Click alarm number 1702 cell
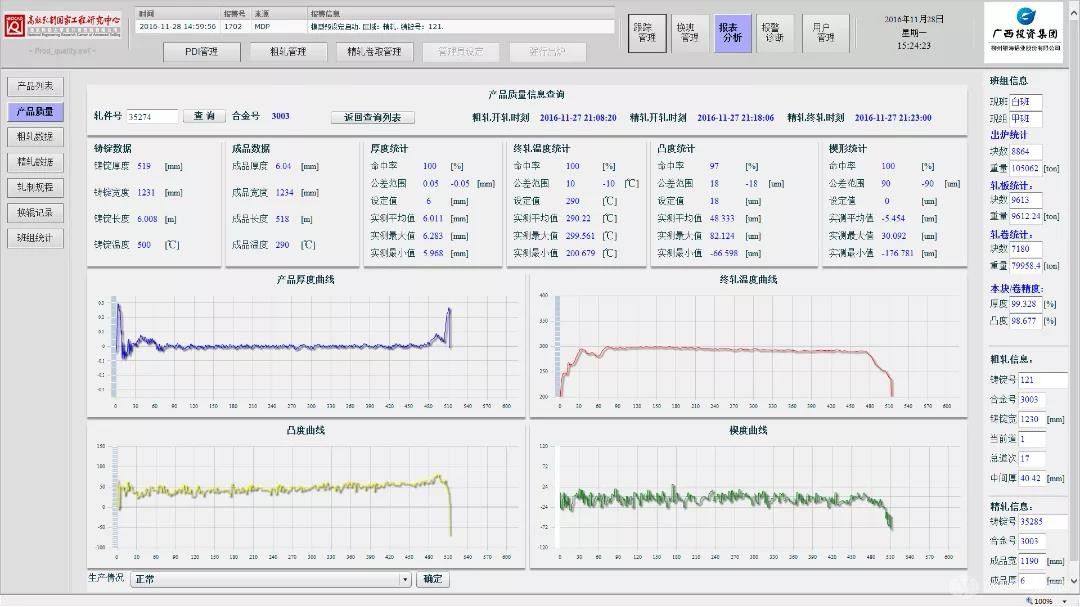Screen dimensions: 1080x607 pyautogui.click(x=233, y=26)
